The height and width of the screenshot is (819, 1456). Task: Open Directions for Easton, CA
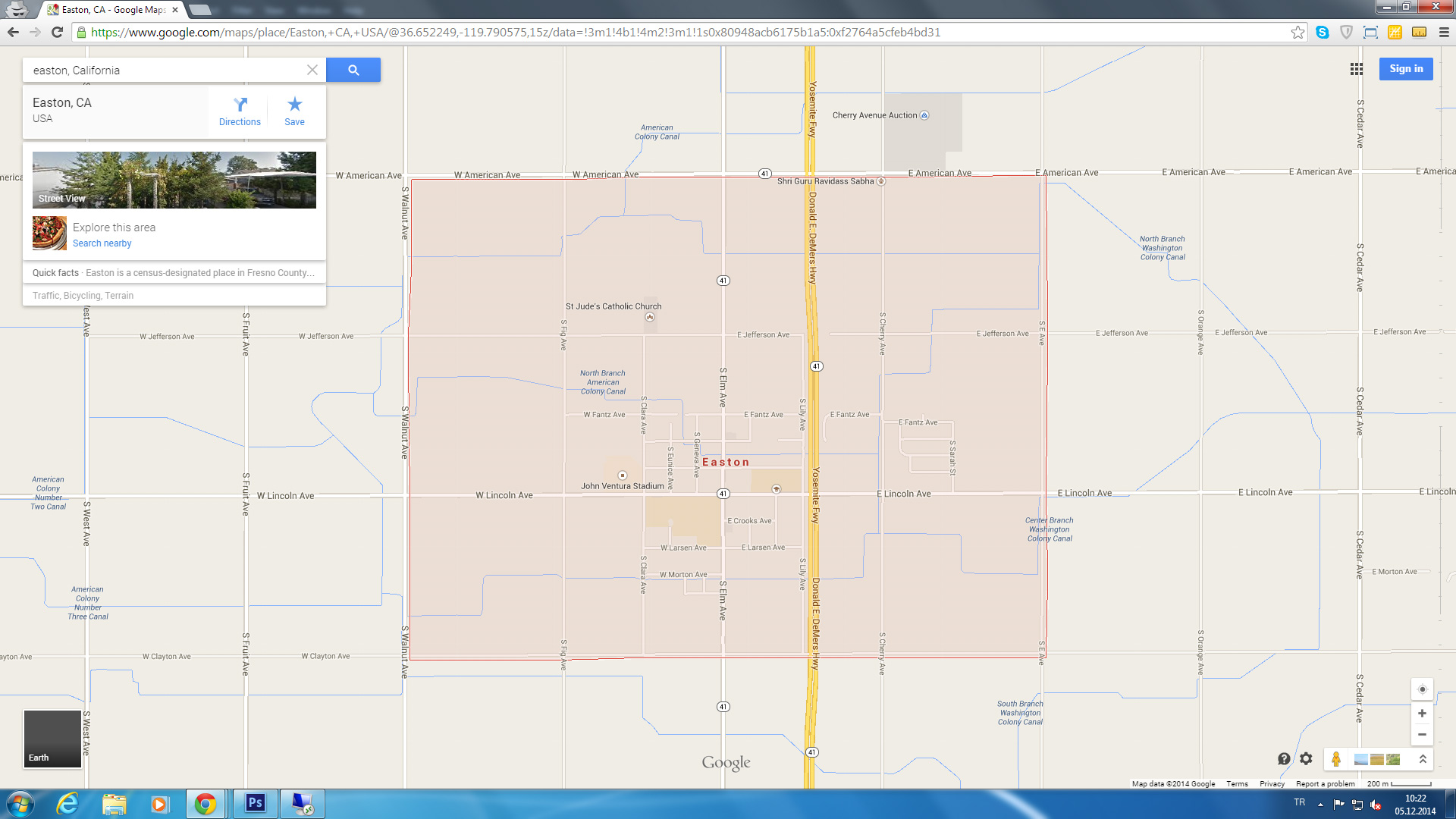coord(240,111)
